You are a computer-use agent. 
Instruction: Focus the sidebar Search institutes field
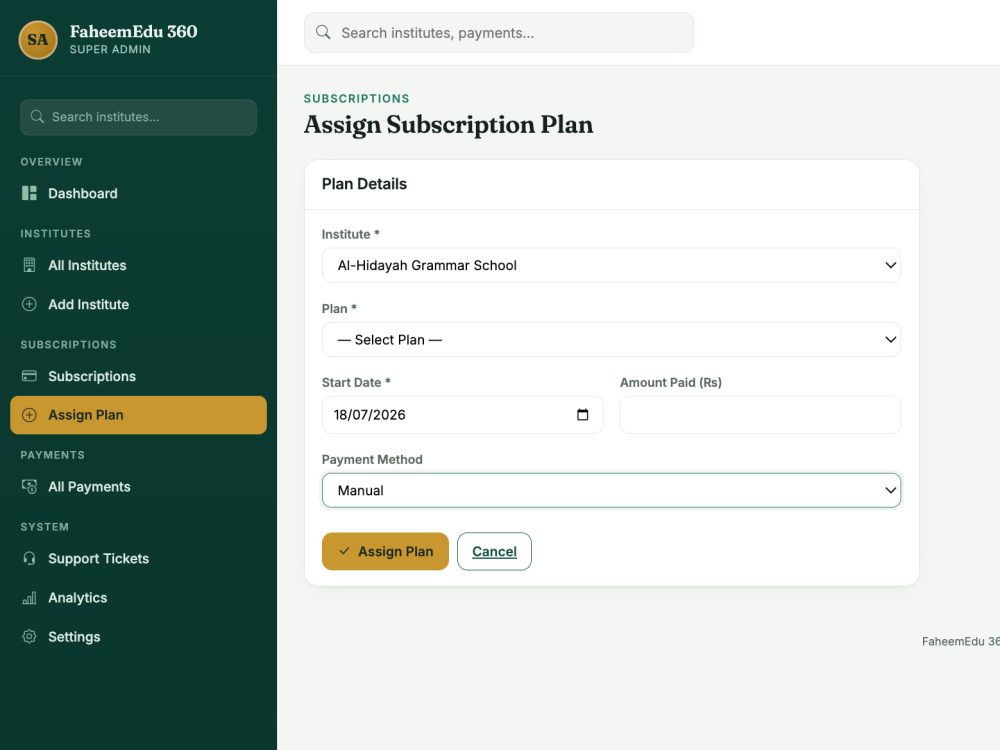point(138,117)
